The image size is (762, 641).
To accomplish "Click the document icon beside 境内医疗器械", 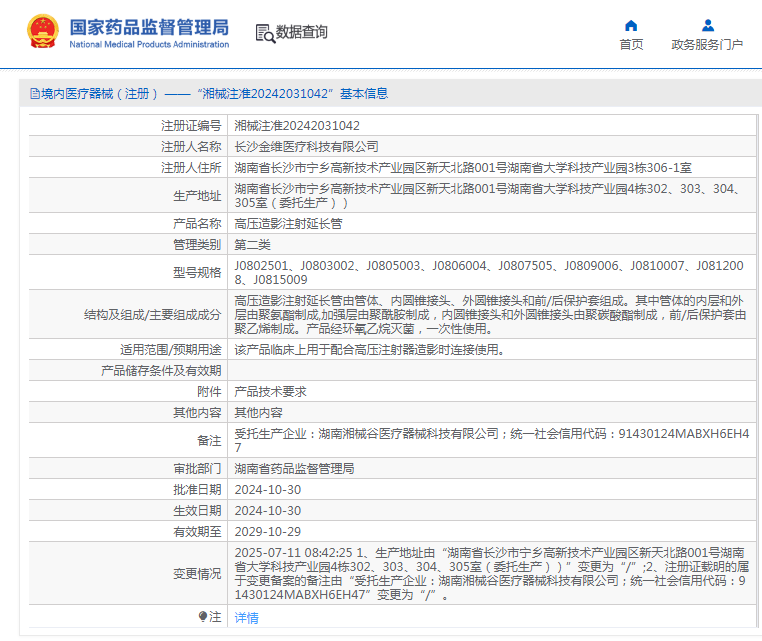I will [x=35, y=93].
